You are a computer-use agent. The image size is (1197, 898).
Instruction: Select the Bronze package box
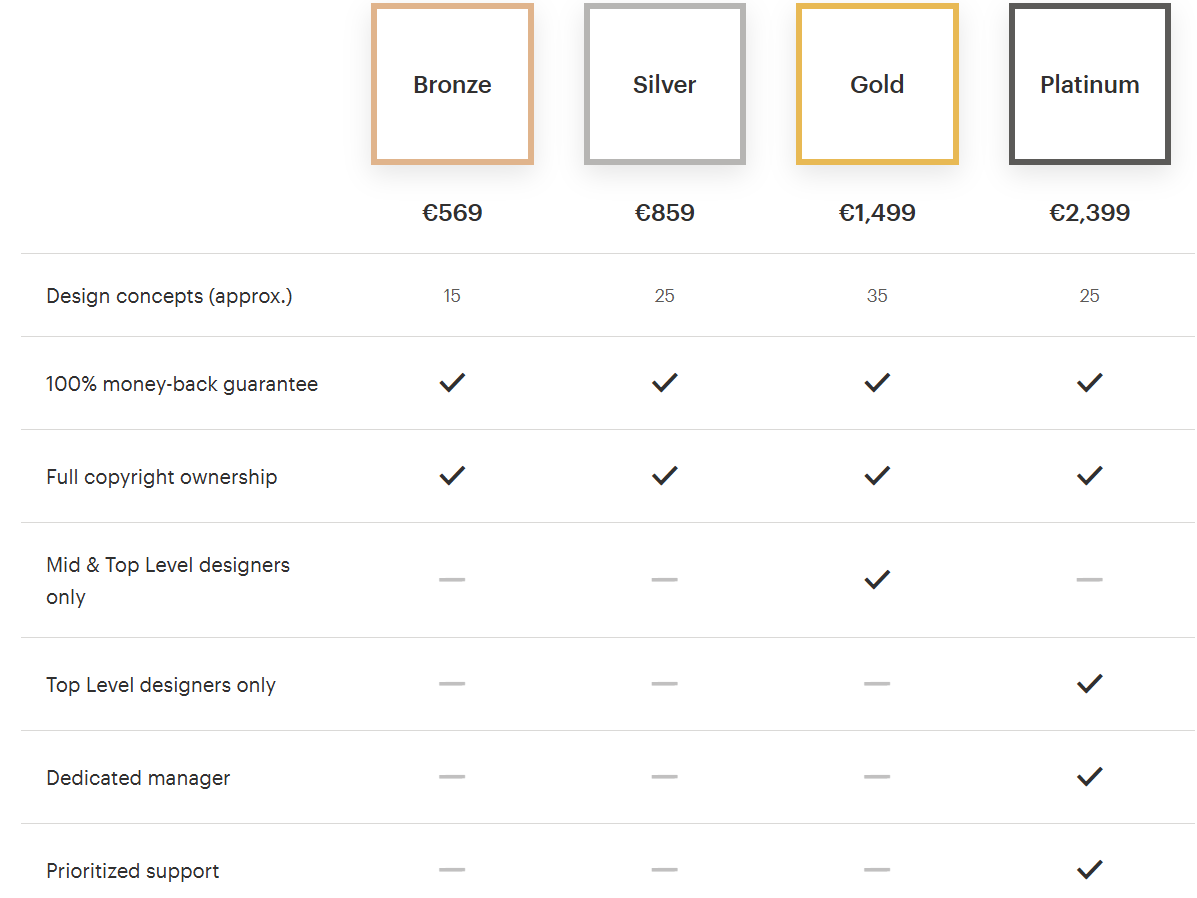pyautogui.click(x=452, y=85)
